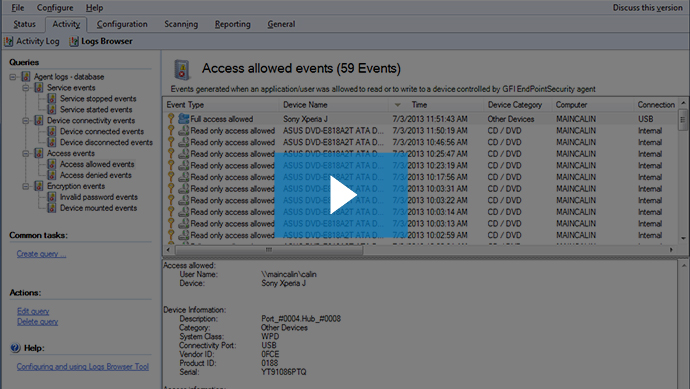Image resolution: width=690 pixels, height=389 pixels.
Task: Click the Device disconnected events icon
Action: [x=52, y=142]
